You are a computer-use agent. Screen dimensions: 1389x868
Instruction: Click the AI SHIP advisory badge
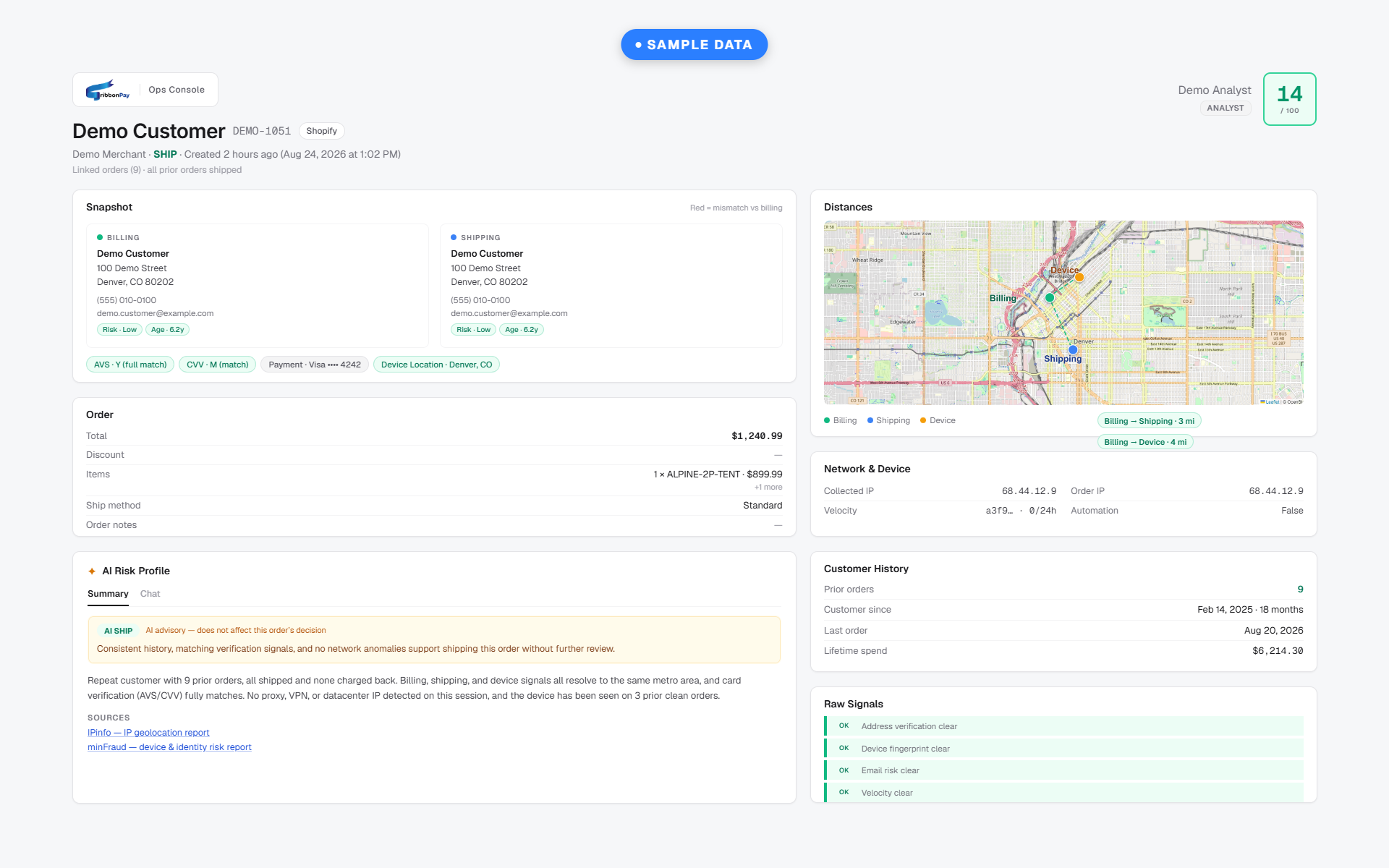point(118,631)
